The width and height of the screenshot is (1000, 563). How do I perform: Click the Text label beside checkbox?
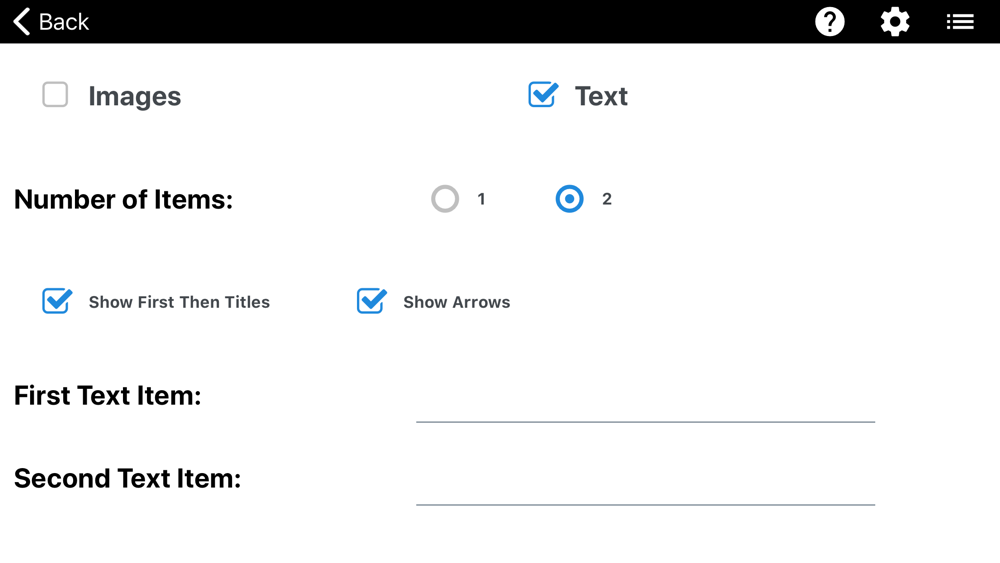pos(601,96)
